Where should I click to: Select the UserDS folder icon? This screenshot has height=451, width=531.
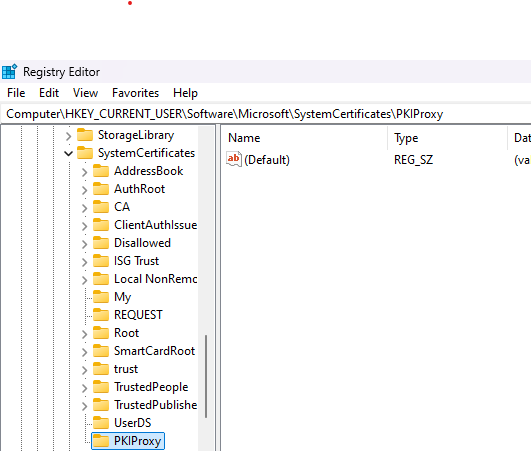(x=101, y=423)
